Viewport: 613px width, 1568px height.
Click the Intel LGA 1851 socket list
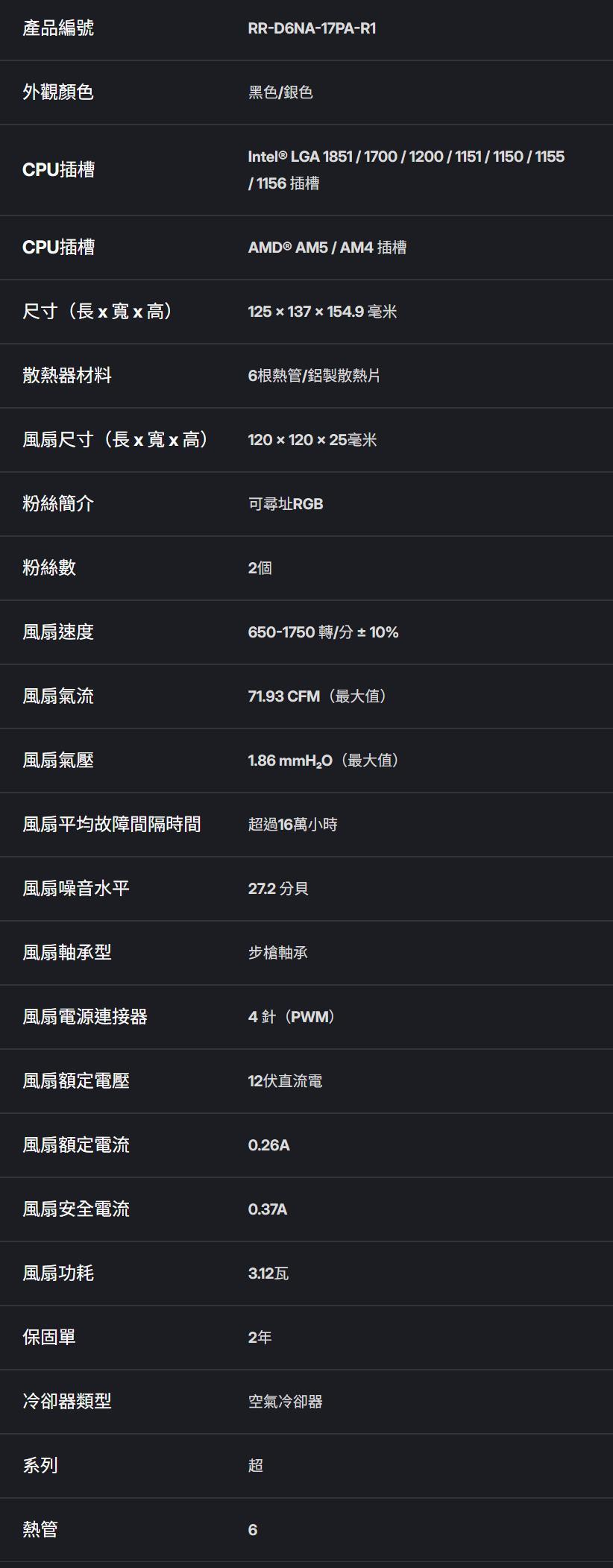tap(406, 169)
